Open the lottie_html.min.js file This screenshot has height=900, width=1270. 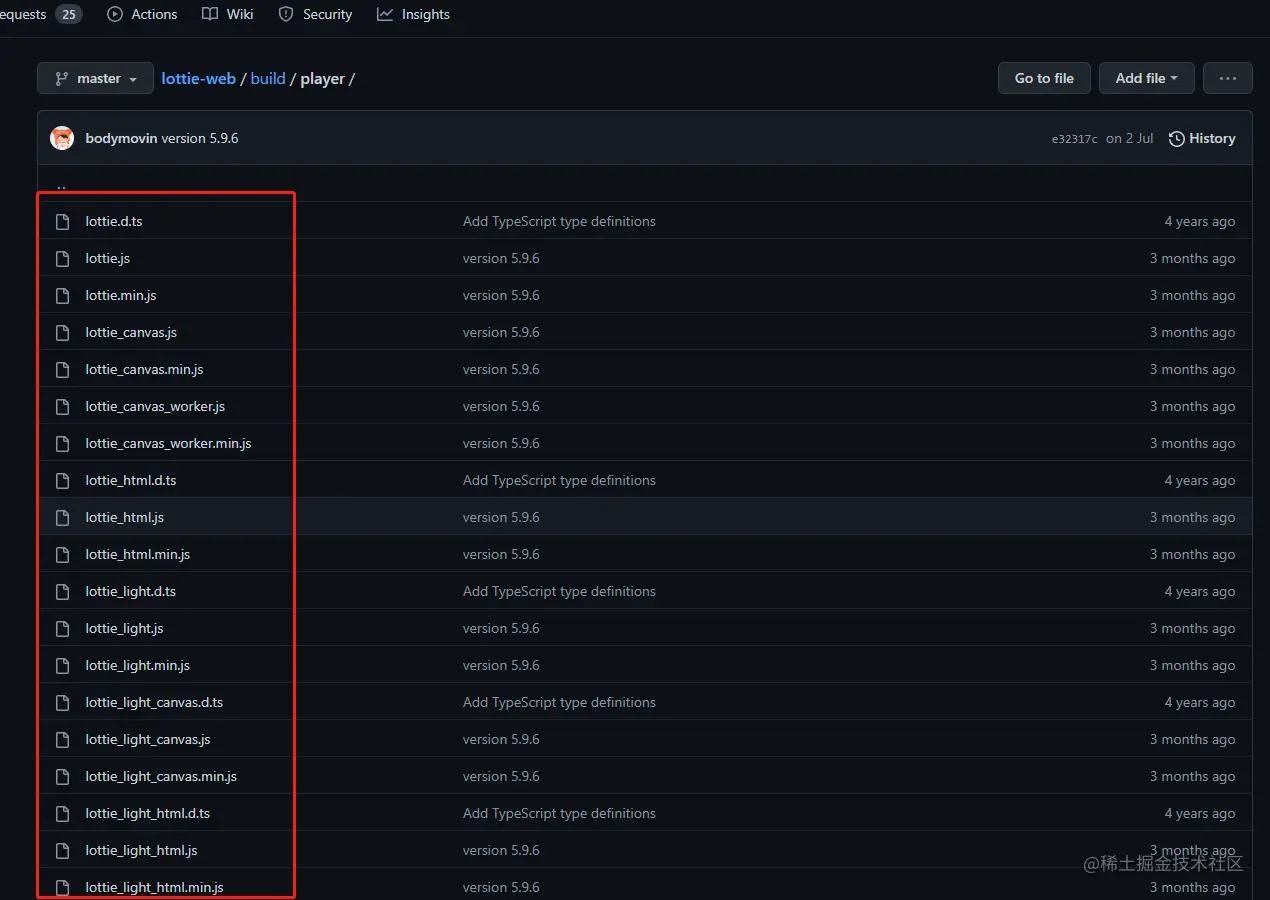(x=138, y=554)
